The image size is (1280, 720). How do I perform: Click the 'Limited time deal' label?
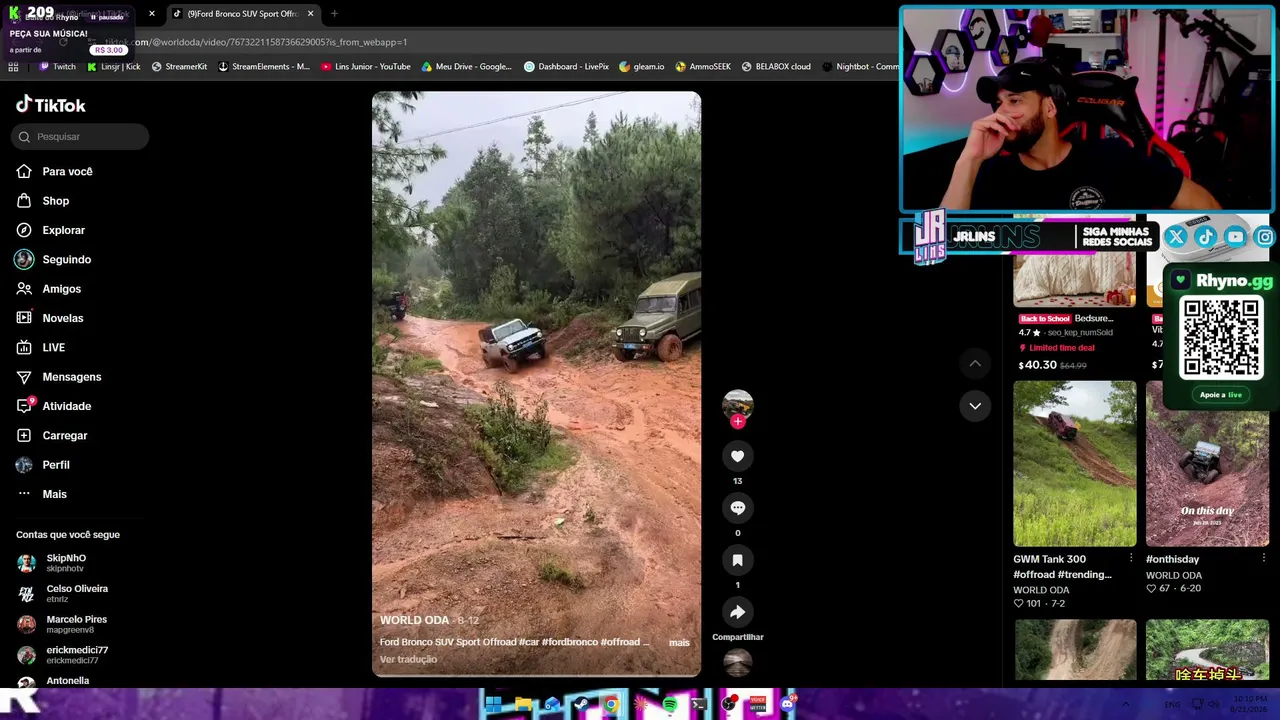[1056, 348]
